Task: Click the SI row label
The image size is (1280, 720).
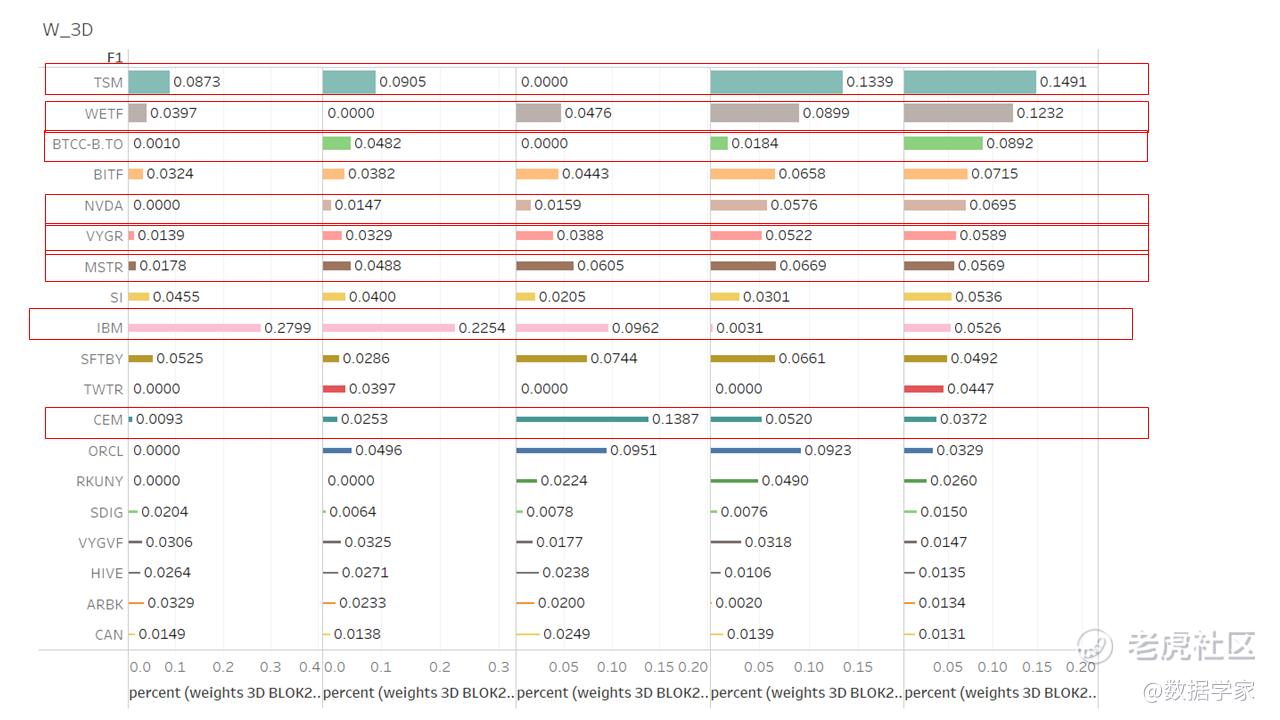Action: tap(117, 298)
